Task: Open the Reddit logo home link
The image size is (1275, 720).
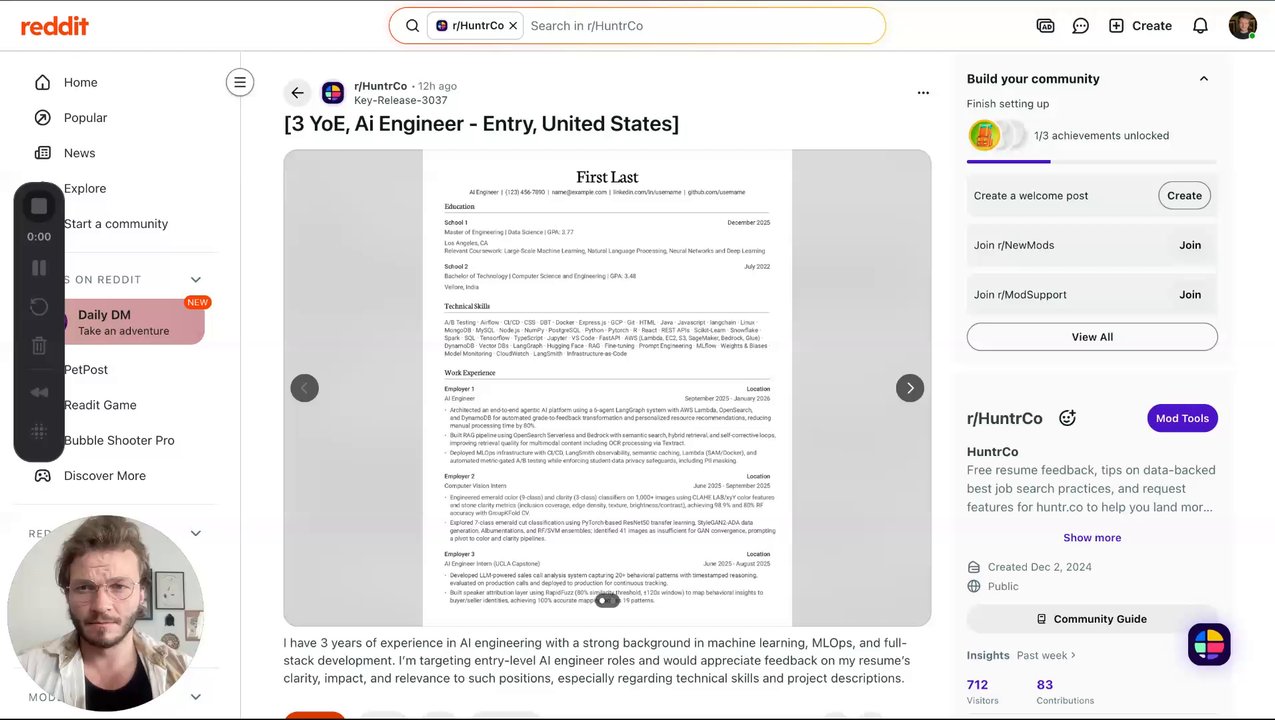Action: pos(55,26)
